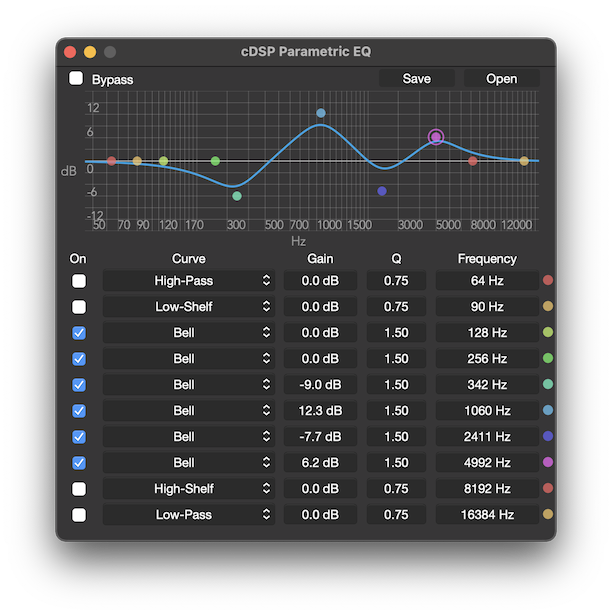
Task: Open the Low-Shelf curve type dropdown
Action: tap(189, 307)
